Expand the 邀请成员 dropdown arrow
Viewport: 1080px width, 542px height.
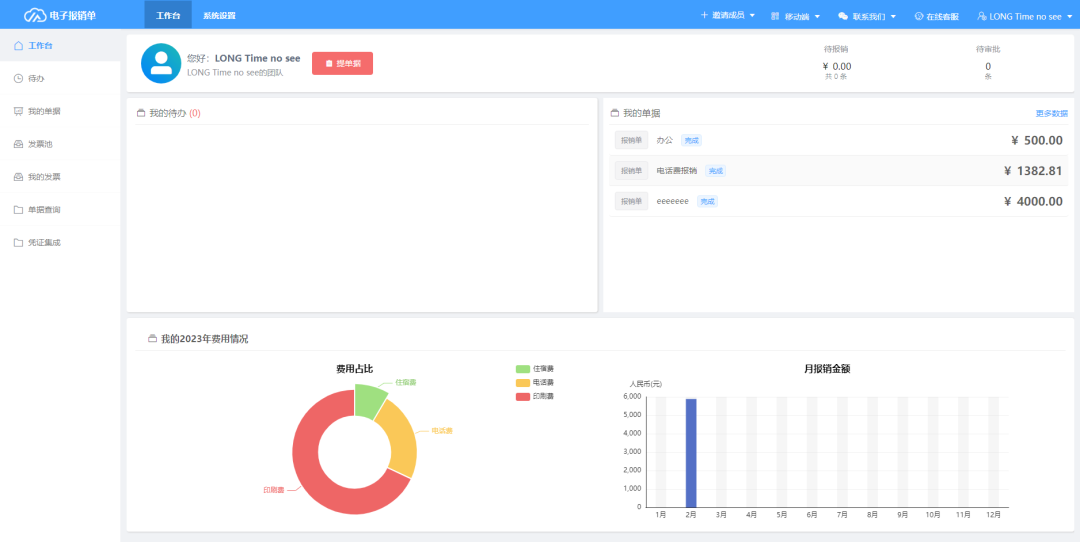[752, 15]
